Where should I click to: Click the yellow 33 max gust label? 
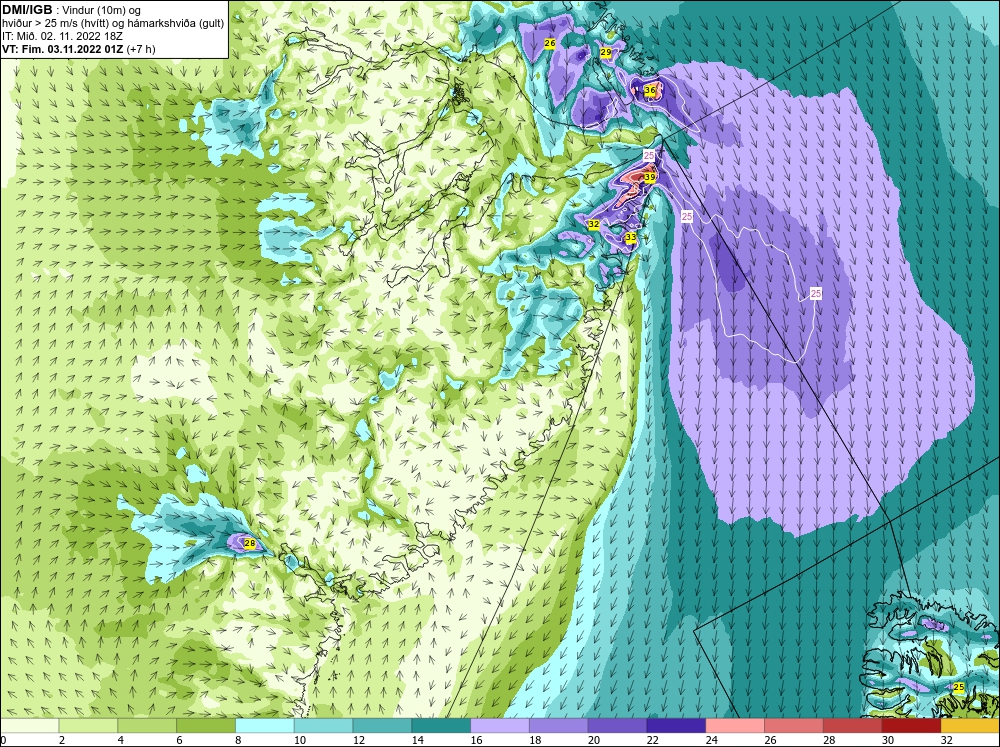pyautogui.click(x=631, y=237)
